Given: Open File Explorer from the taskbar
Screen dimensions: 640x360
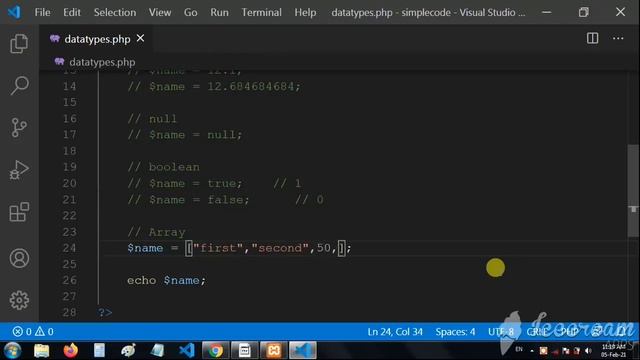Looking at the screenshot, I should coord(42,351).
